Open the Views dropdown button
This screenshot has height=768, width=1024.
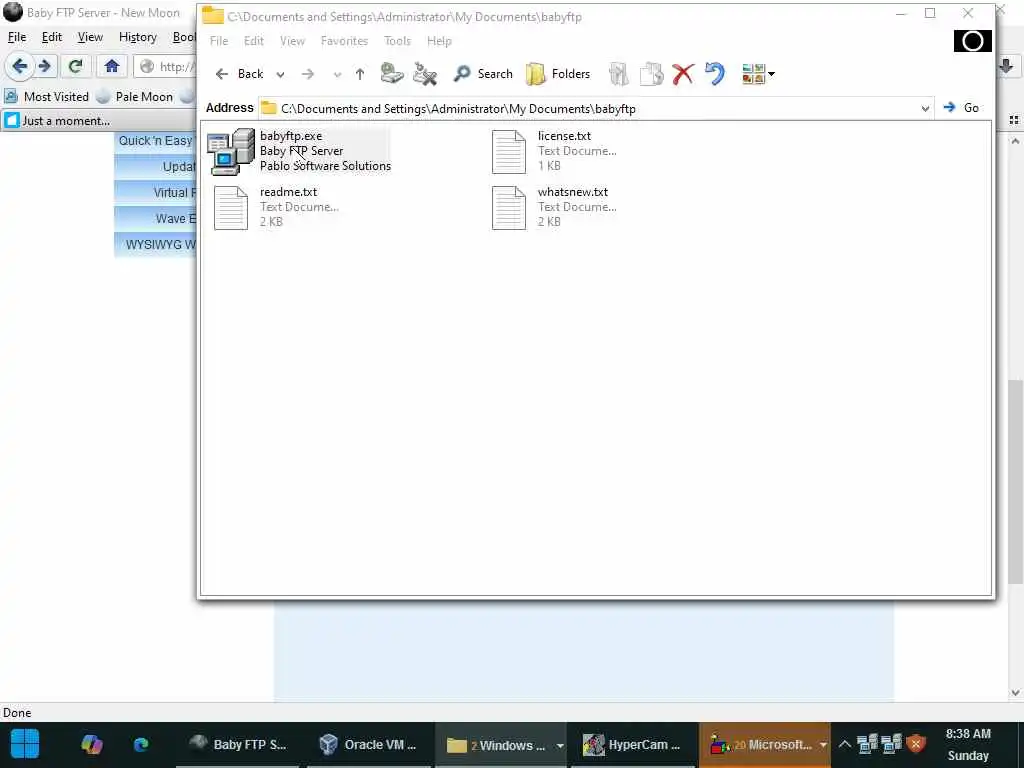[758, 74]
